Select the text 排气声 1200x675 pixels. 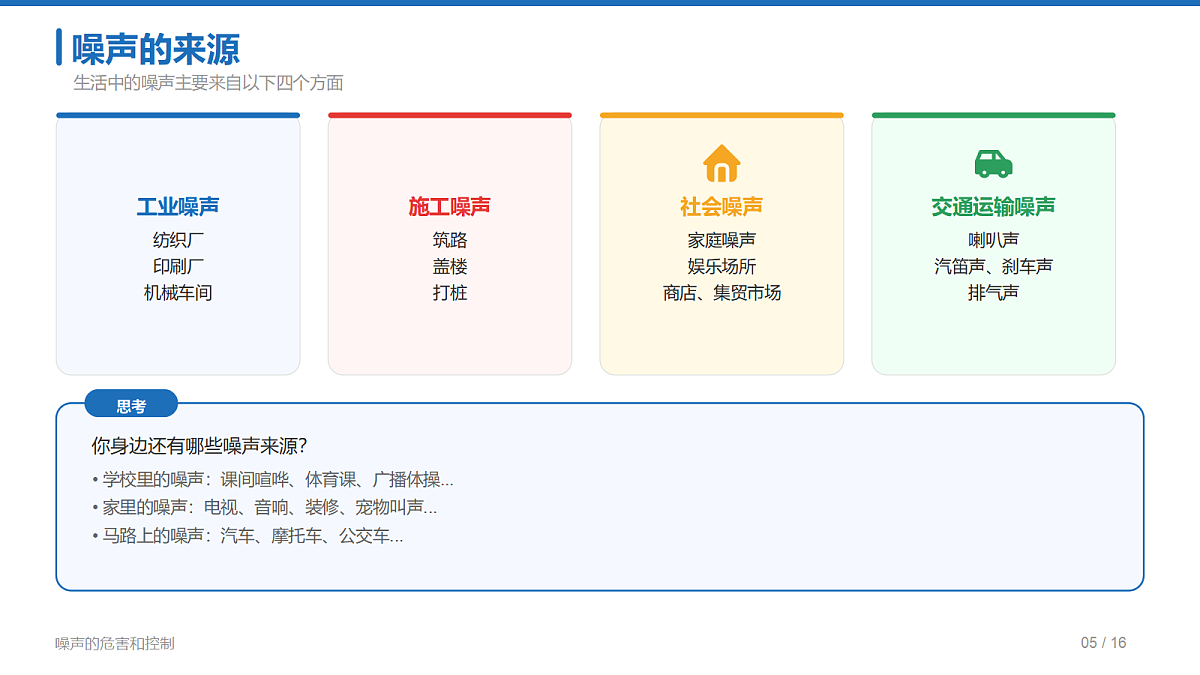click(x=993, y=293)
